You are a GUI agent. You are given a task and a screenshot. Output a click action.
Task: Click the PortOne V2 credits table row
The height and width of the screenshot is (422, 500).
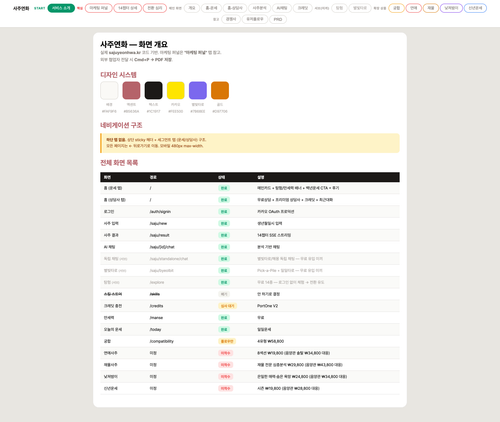click(x=250, y=306)
